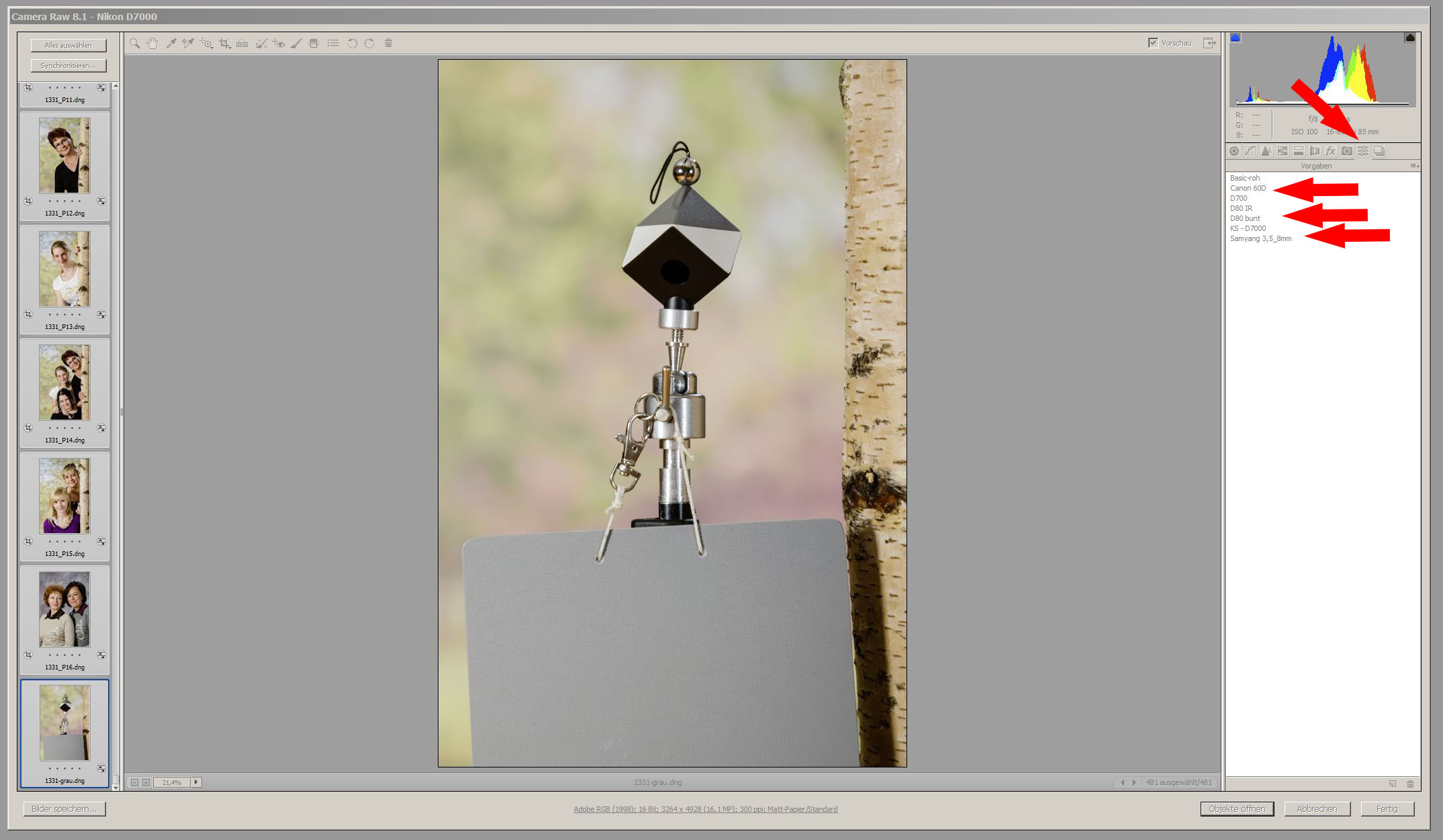This screenshot has width=1443, height=840.
Task: Click the Synchronisieren button
Action: click(x=68, y=66)
